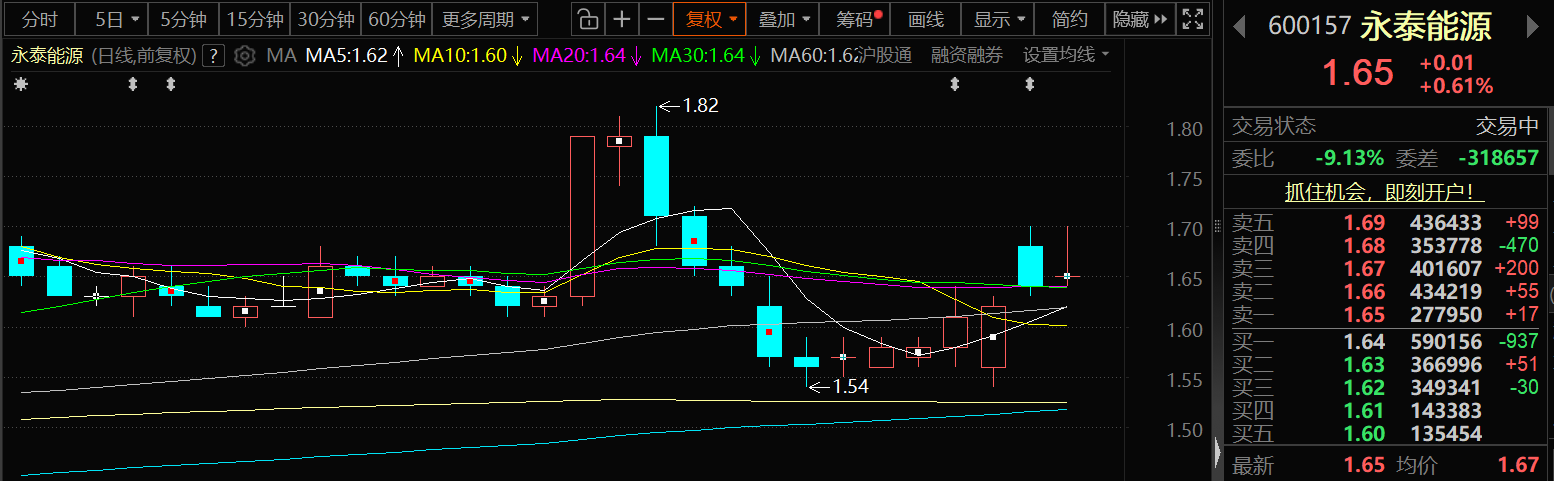Toggle 简约 simple display mode
1554x481 pixels.
(1070, 19)
